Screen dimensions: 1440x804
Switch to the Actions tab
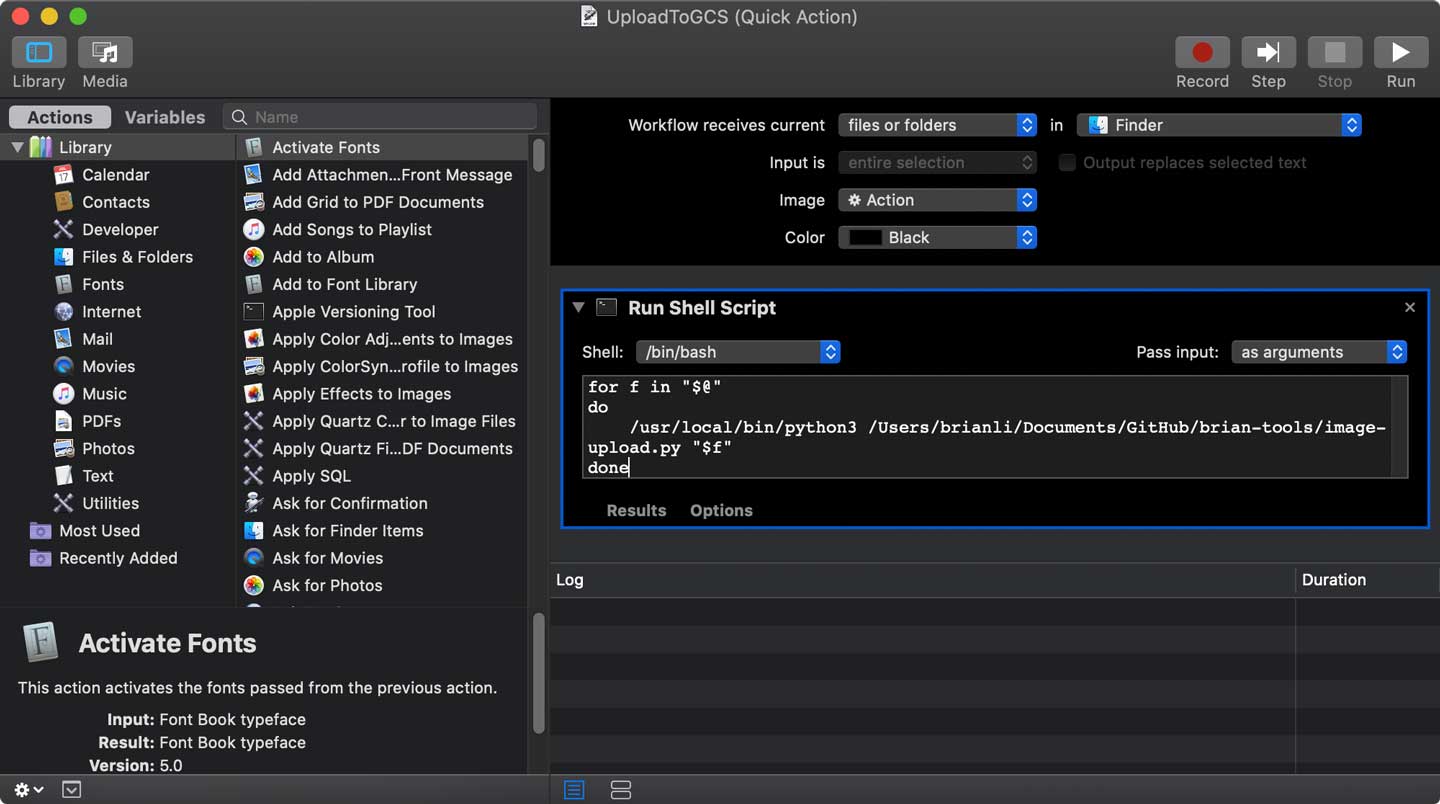(60, 117)
